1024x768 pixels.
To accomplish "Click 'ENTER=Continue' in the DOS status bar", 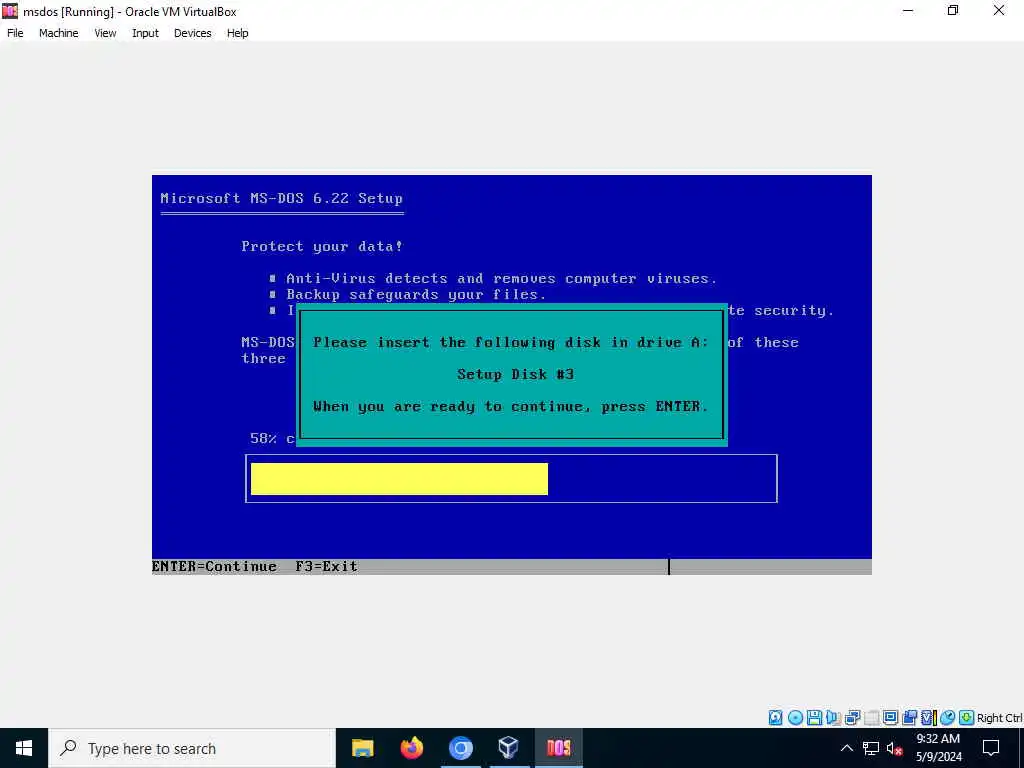I will (214, 566).
